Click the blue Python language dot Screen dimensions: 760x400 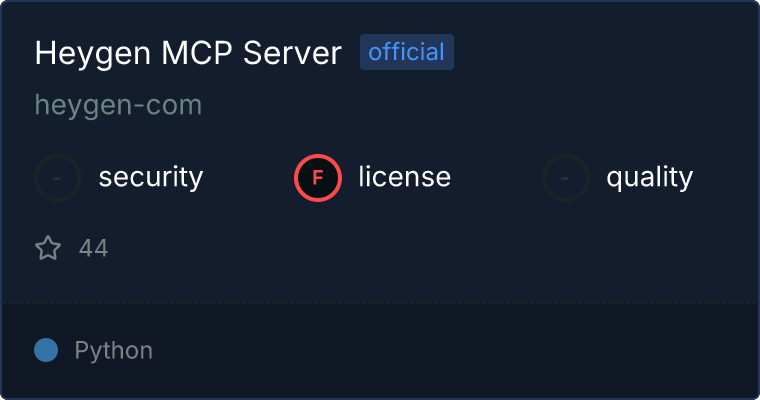pyautogui.click(x=46, y=350)
